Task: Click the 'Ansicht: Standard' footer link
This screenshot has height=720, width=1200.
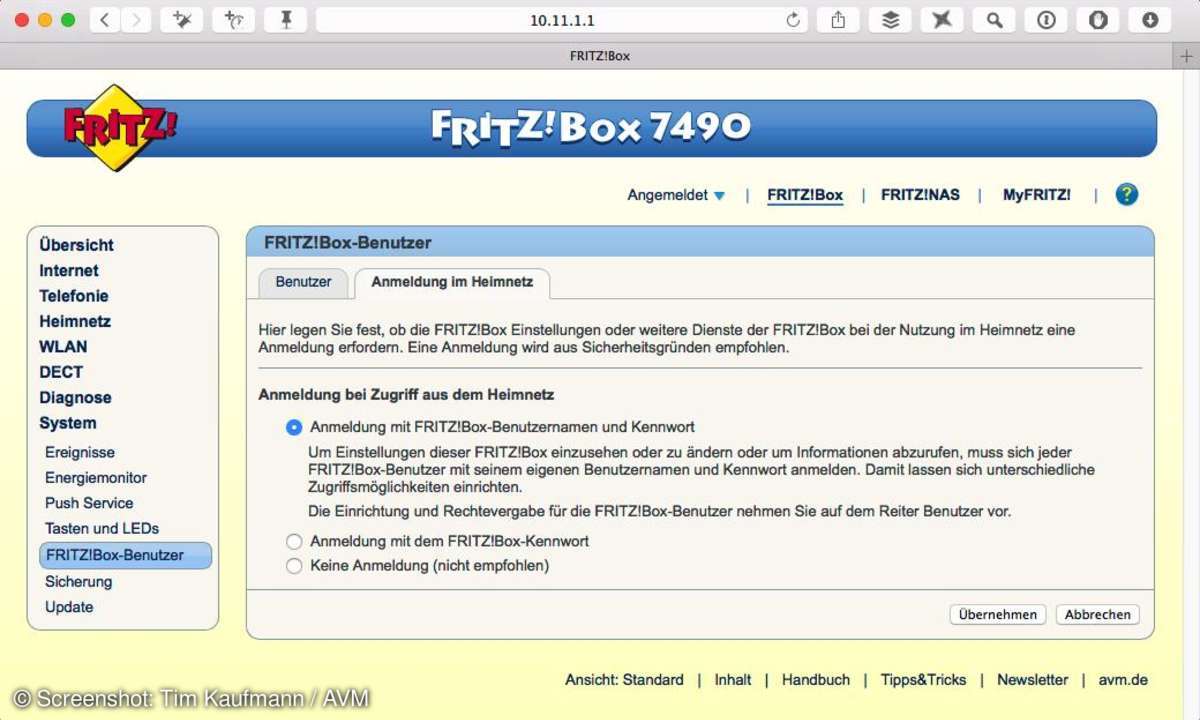Action: [x=624, y=680]
